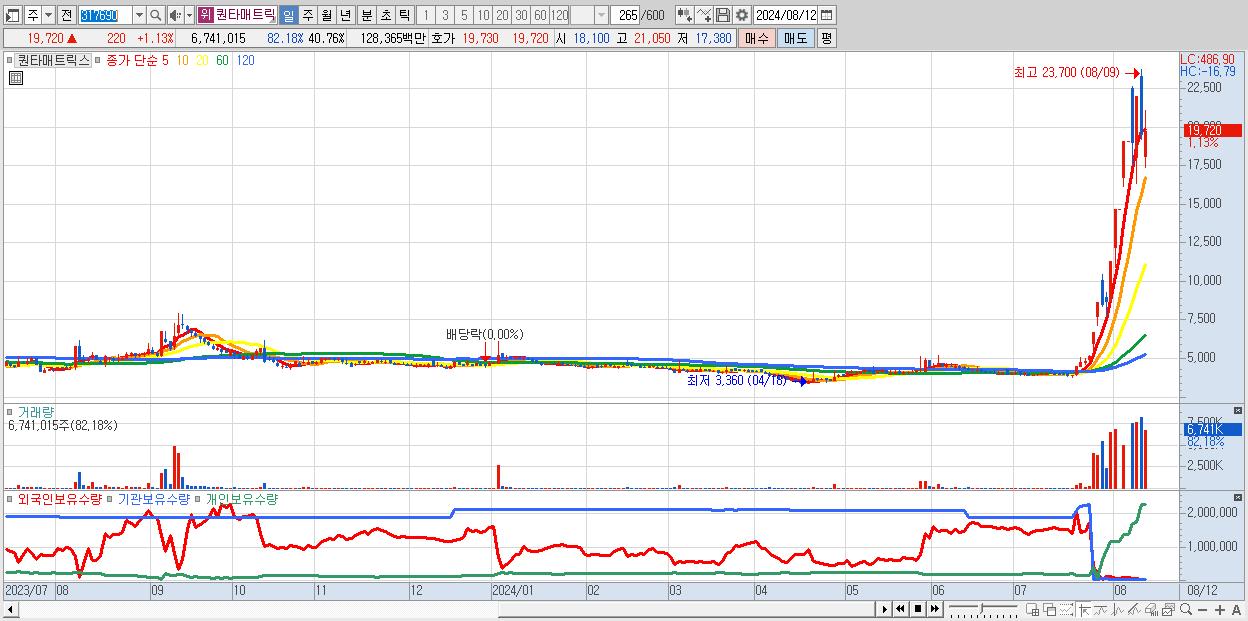1248x621 pixels.
Task: Click the overlapping windows icon in bottom toolbar
Action: click(x=1050, y=609)
